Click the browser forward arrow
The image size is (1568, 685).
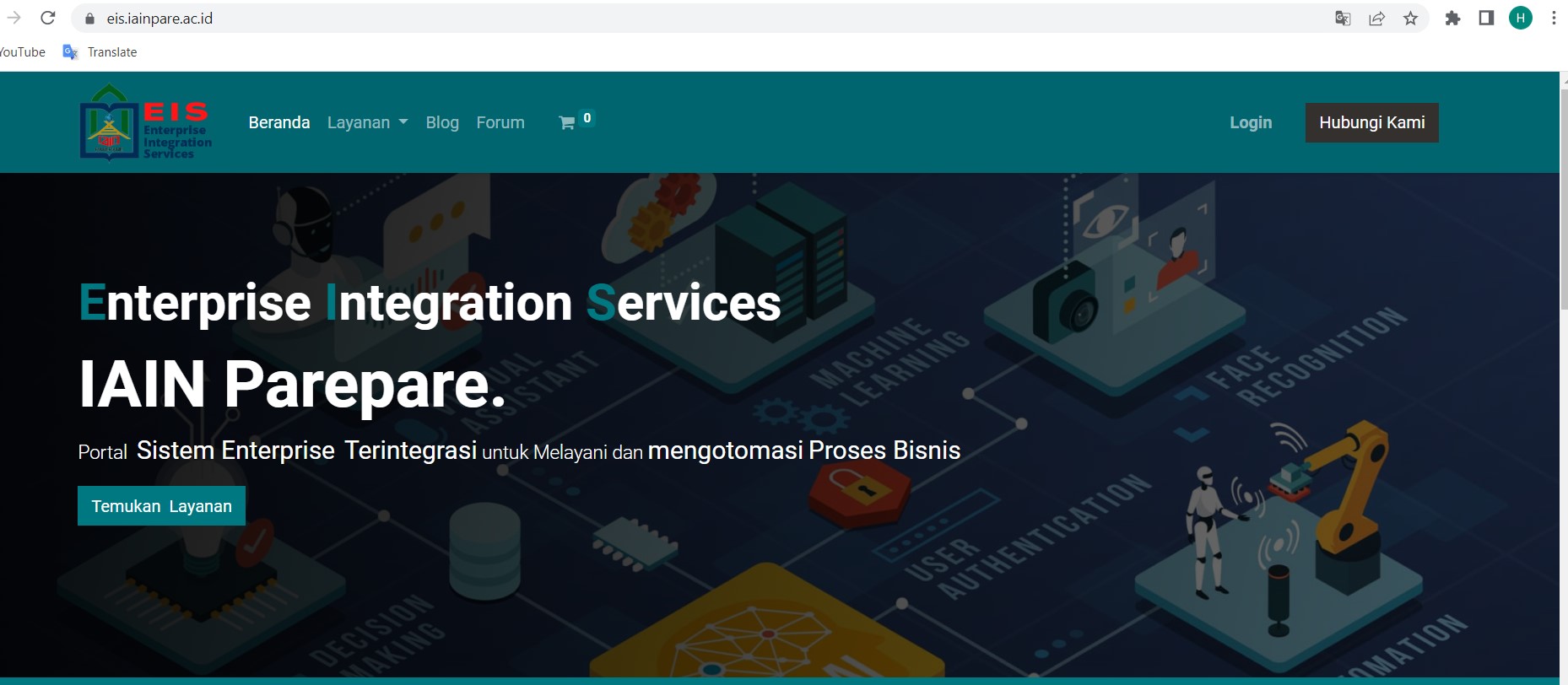tap(14, 18)
